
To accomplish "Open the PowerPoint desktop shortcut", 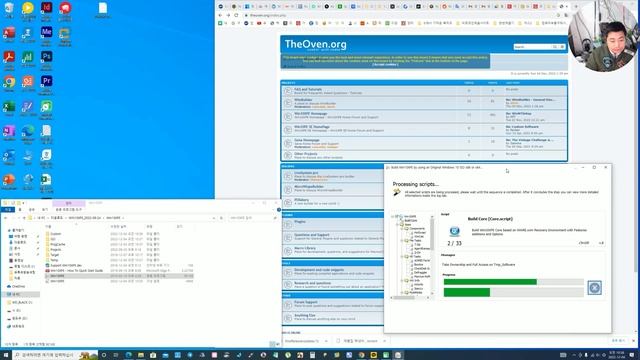I will tap(9, 180).
